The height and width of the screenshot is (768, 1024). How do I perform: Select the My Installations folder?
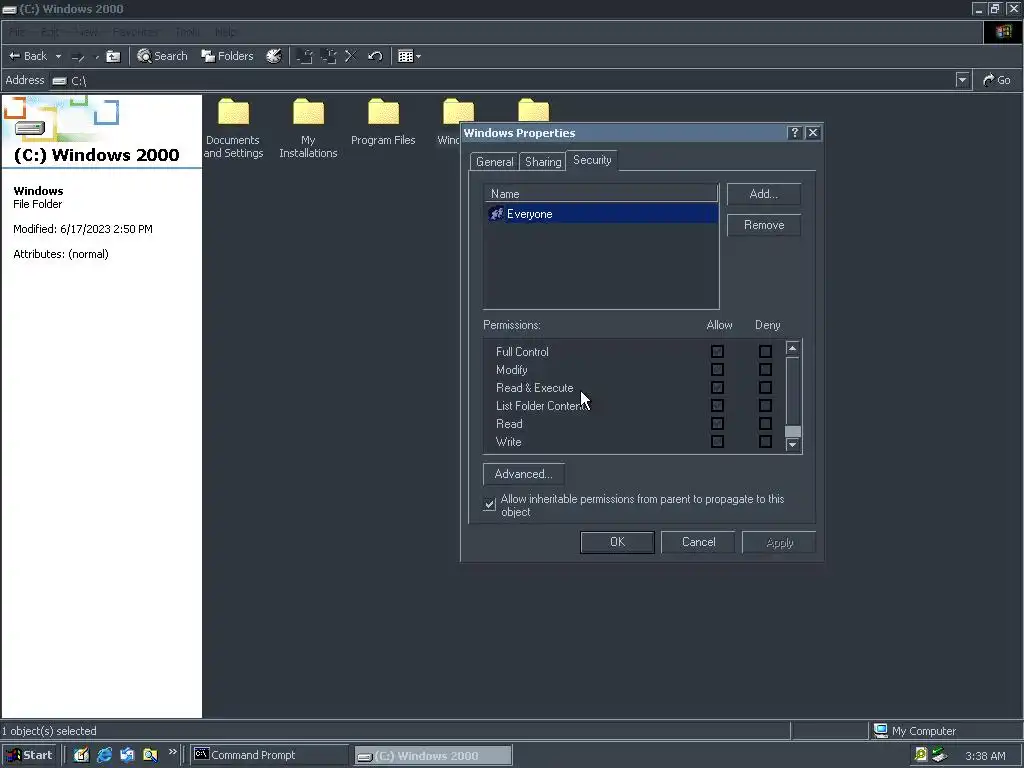[x=308, y=129]
